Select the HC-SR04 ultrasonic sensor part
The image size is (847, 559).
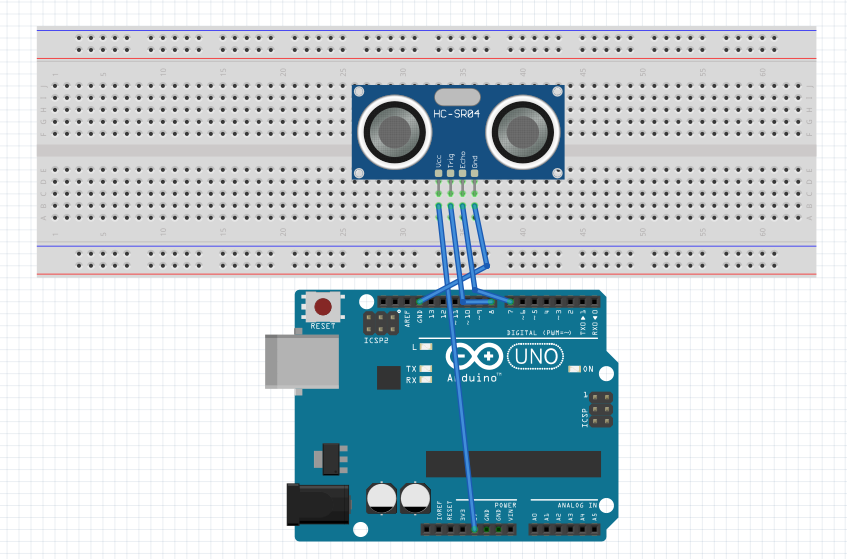[458, 132]
